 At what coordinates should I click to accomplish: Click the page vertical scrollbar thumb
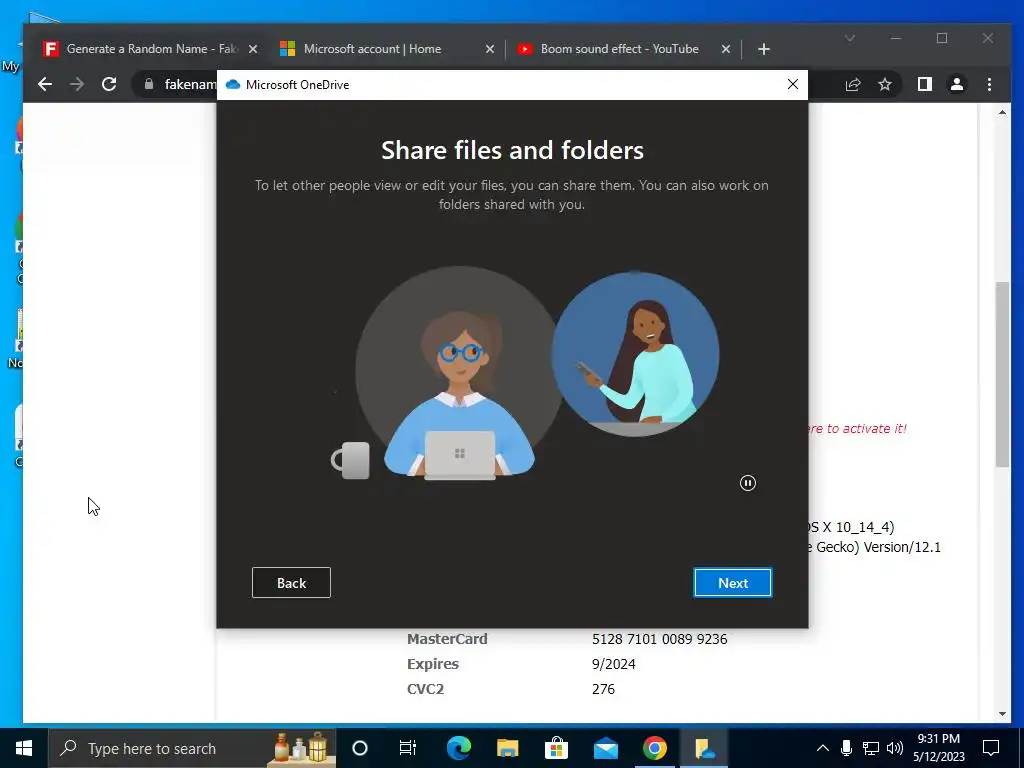[1002, 374]
